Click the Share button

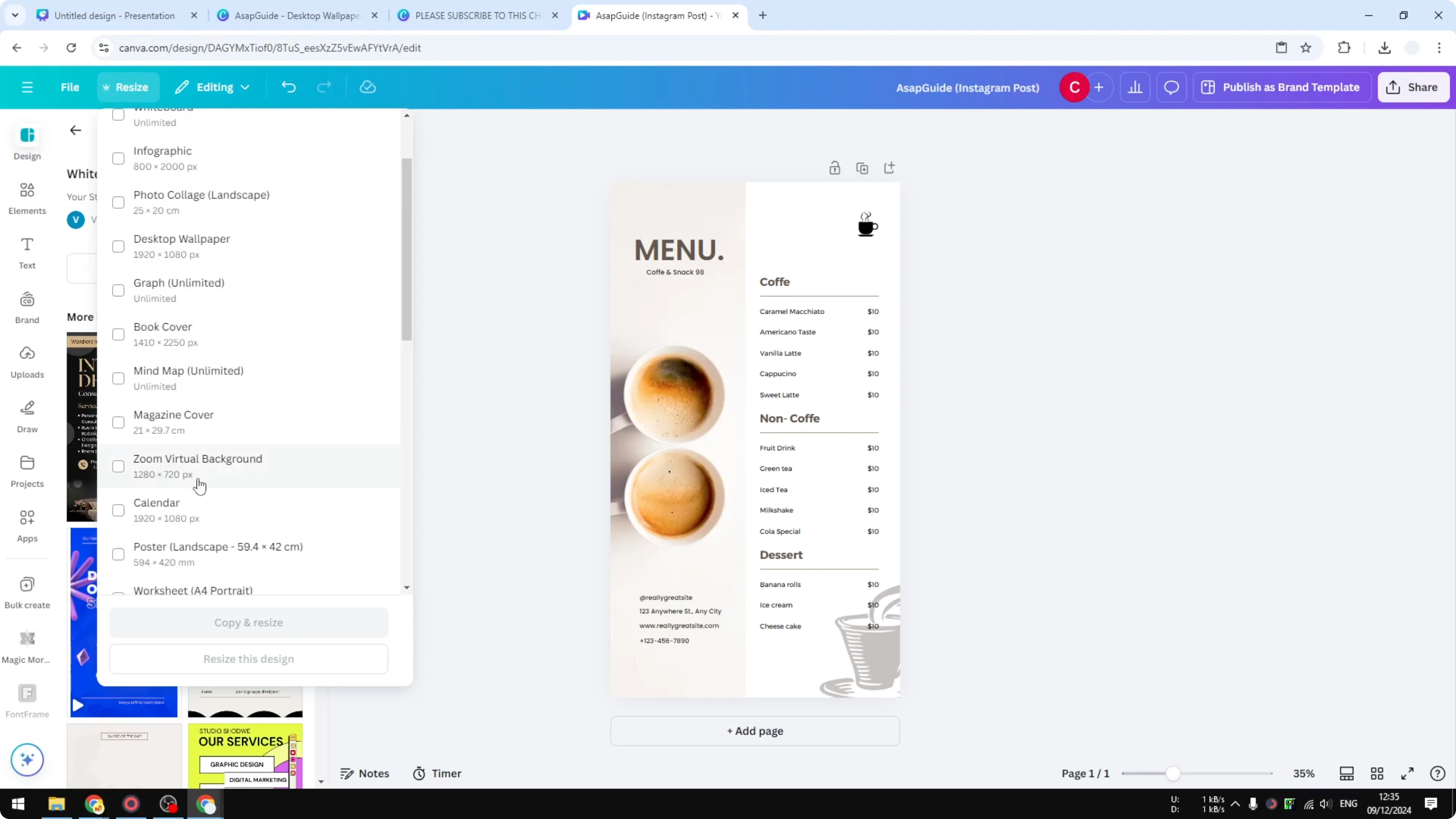[x=1414, y=87]
